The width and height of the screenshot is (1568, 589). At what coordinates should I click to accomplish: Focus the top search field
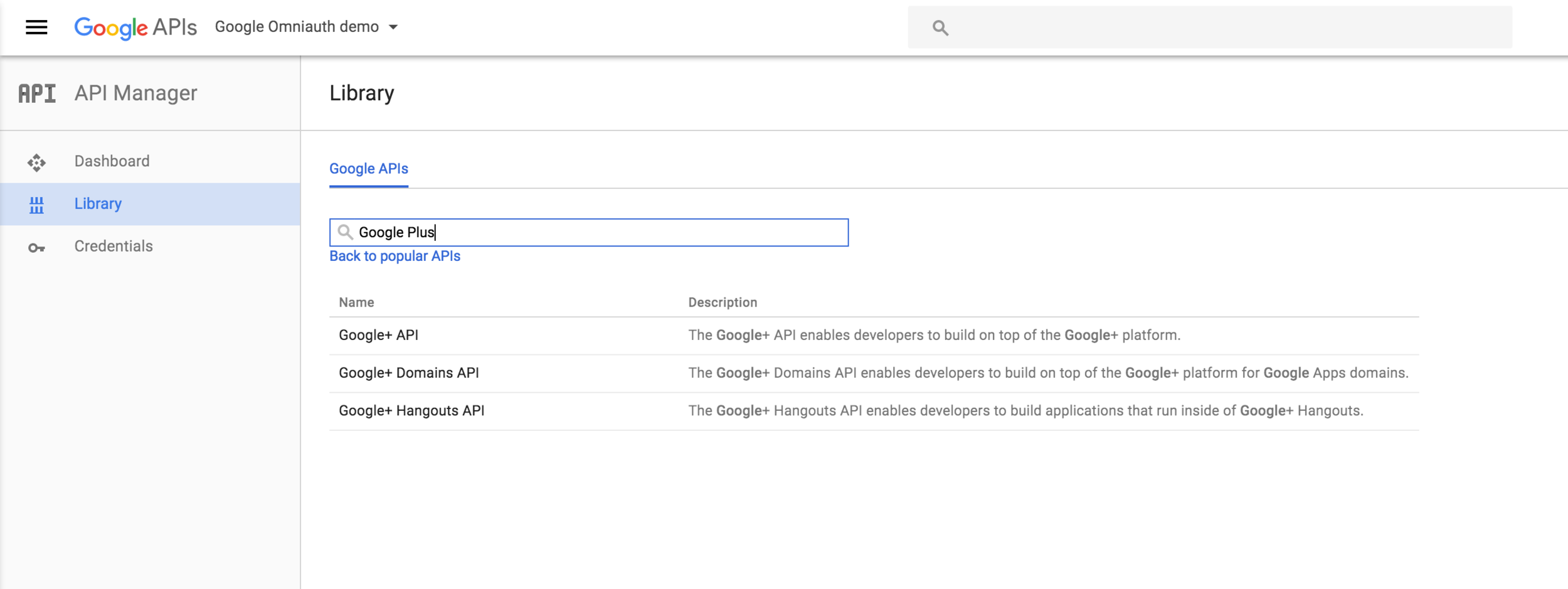coord(1210,28)
